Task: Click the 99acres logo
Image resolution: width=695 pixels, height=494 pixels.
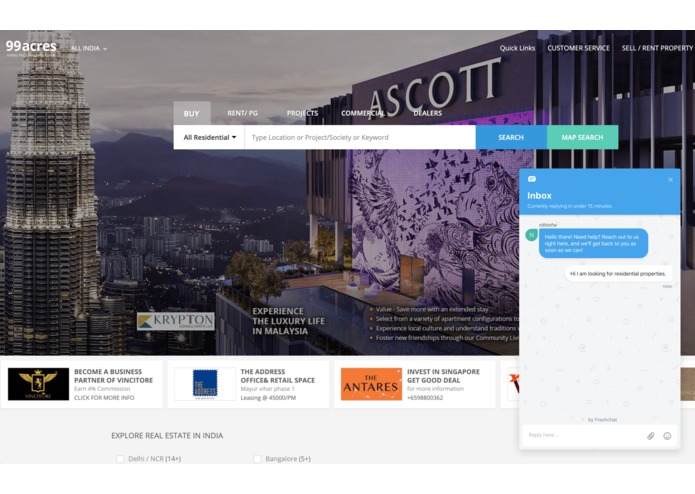Action: click(31, 47)
